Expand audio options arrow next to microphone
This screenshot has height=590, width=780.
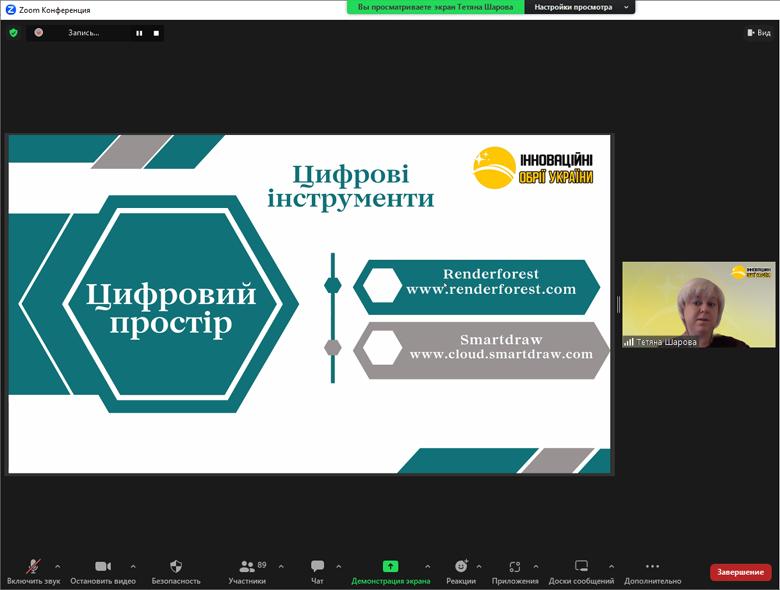58,566
